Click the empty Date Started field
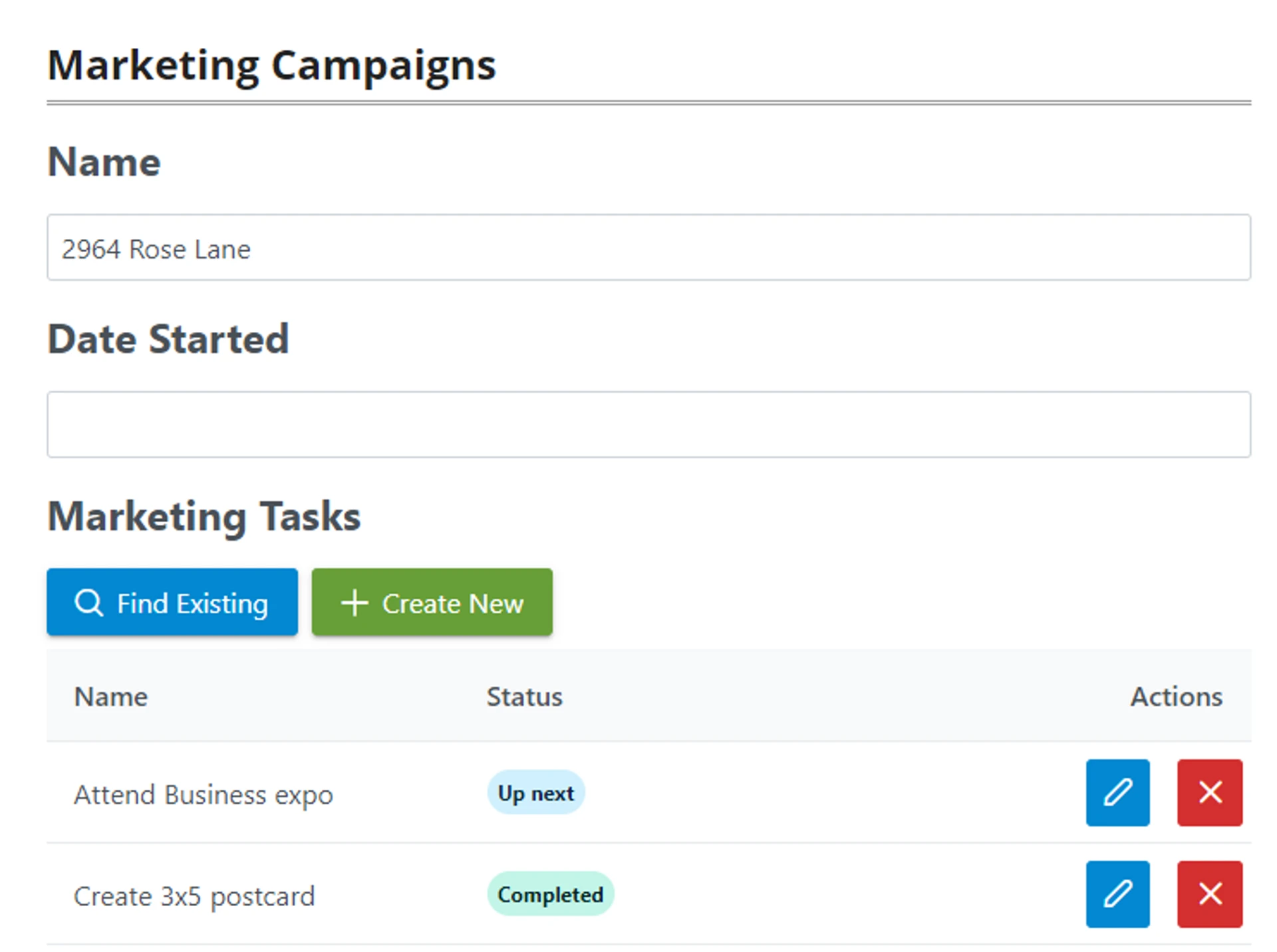 tap(648, 424)
